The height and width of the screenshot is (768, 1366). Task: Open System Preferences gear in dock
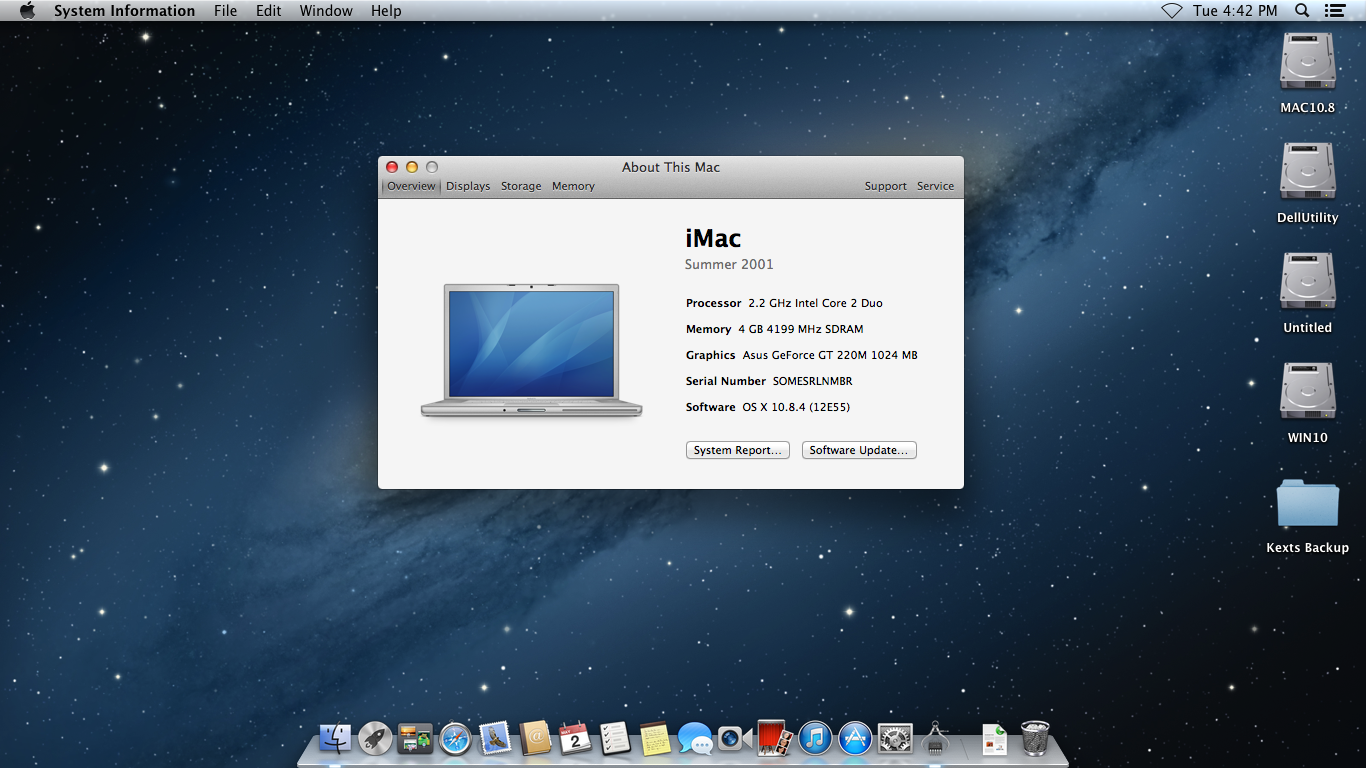895,739
